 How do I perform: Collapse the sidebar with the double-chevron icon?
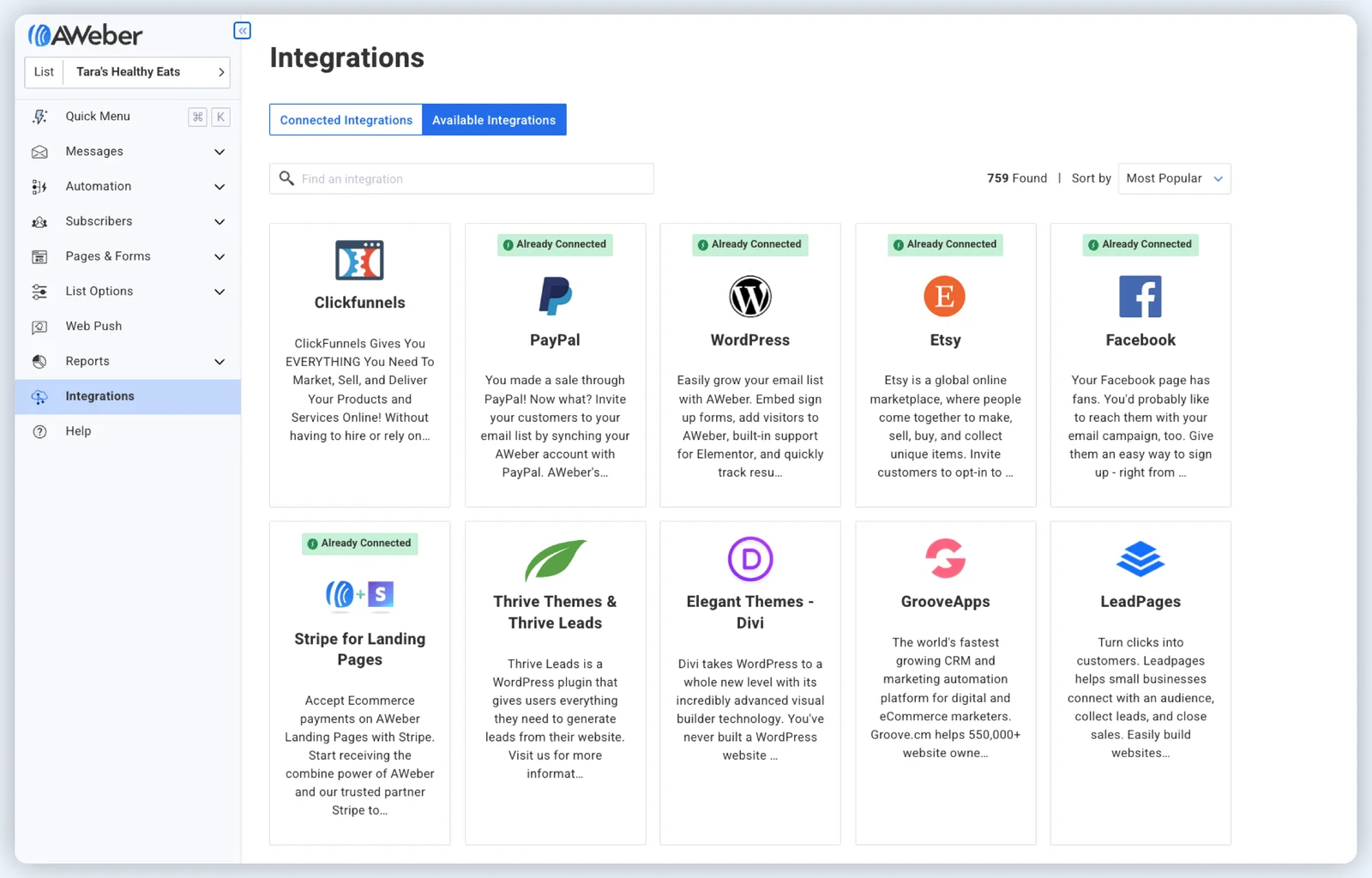pos(243,31)
